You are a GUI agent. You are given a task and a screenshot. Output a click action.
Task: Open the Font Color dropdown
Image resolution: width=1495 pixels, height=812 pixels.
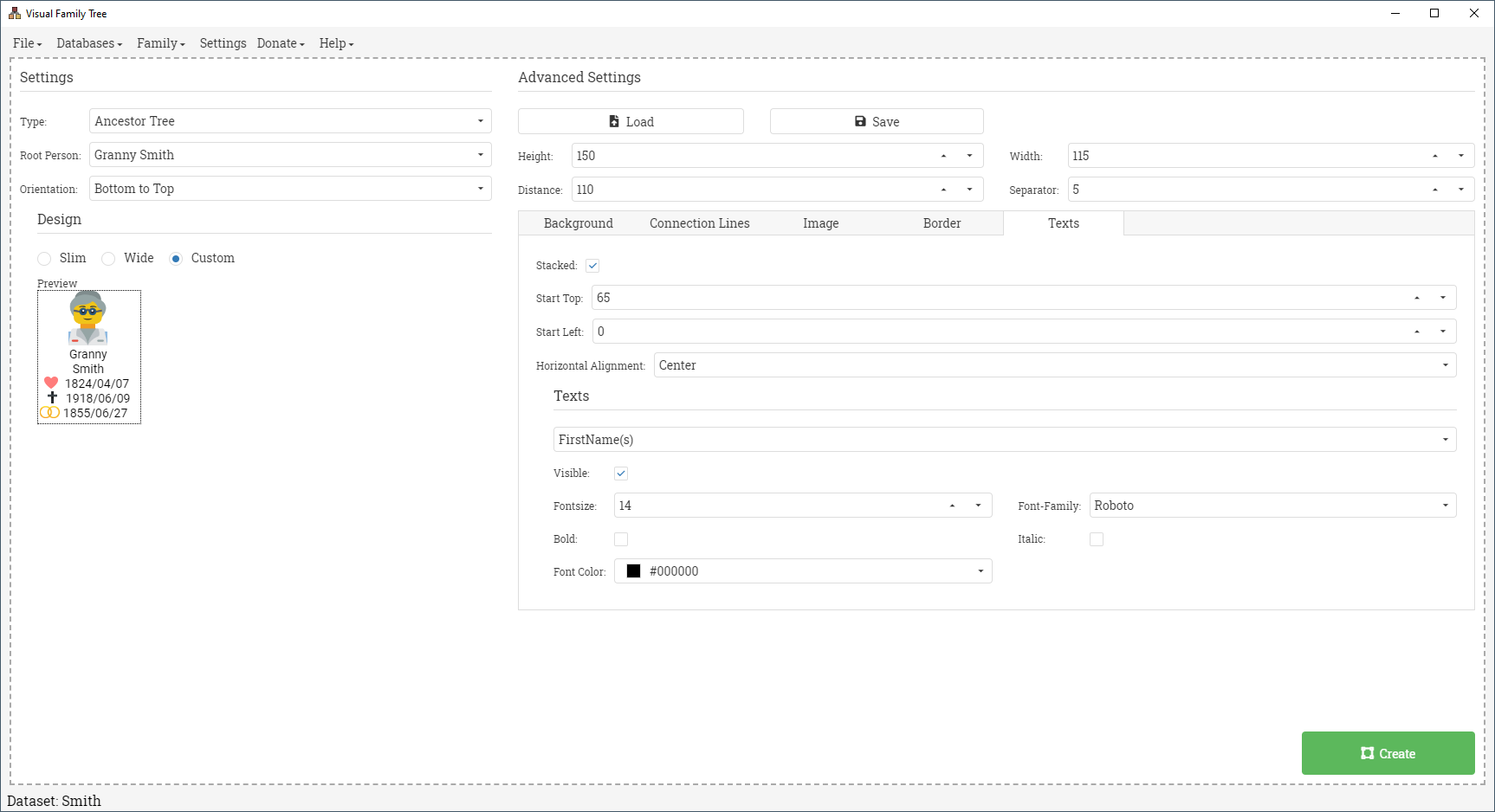point(803,571)
